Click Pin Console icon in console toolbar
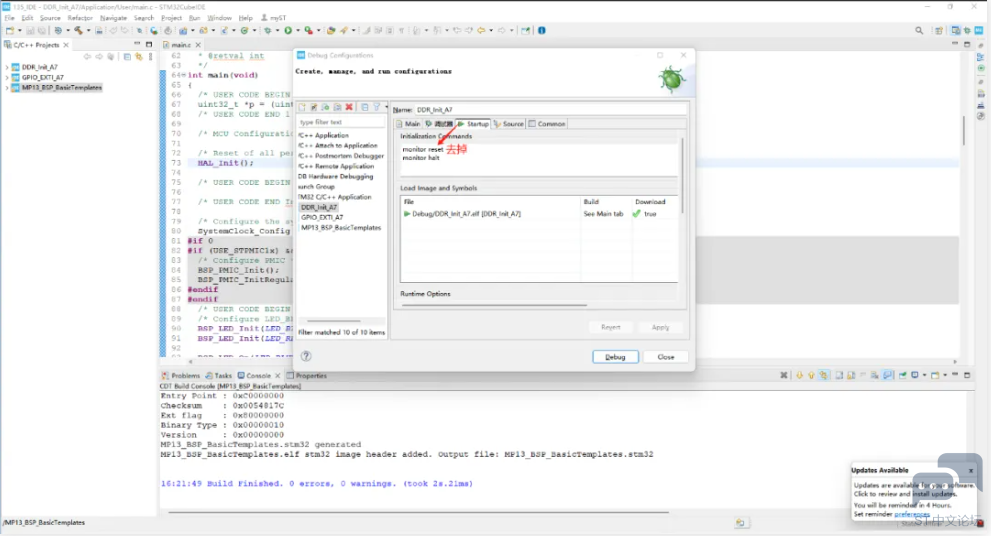The height and width of the screenshot is (536, 991). (x=903, y=375)
